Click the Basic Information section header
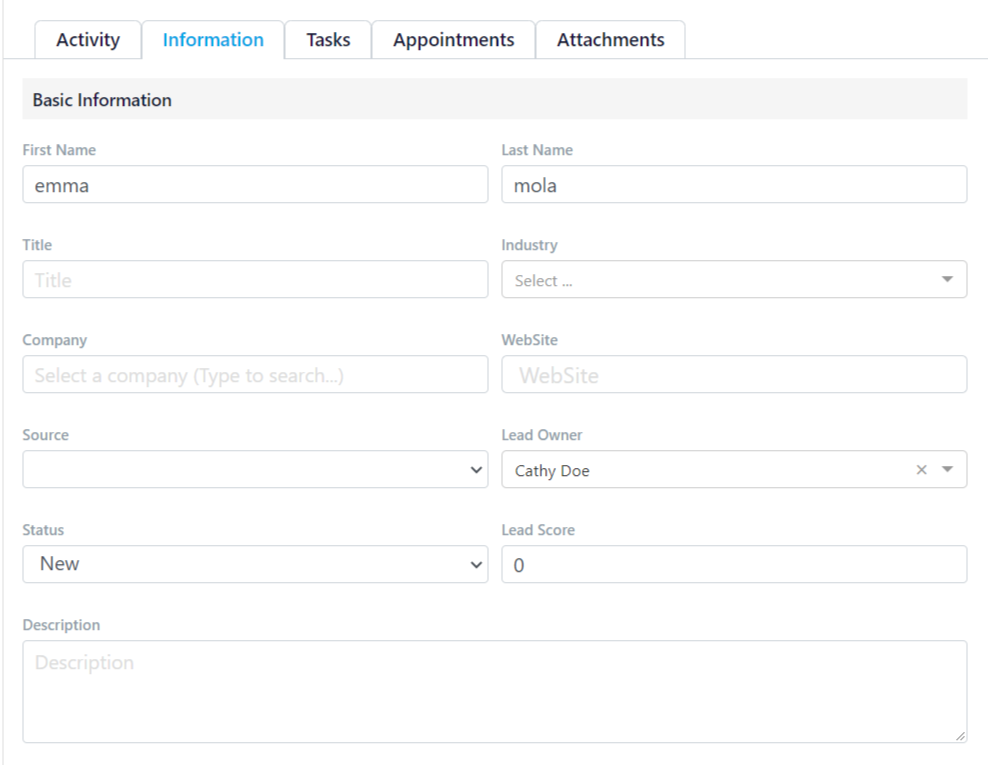 click(x=495, y=100)
